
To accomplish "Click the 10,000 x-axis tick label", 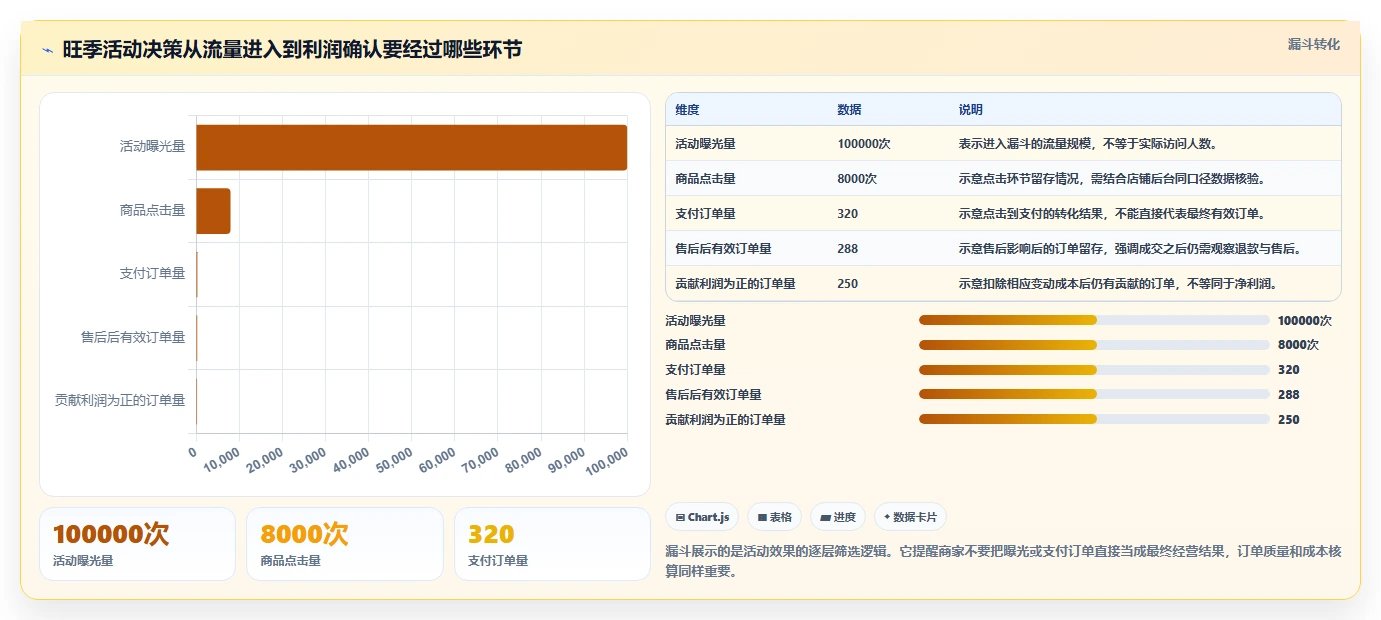I will click(x=223, y=461).
